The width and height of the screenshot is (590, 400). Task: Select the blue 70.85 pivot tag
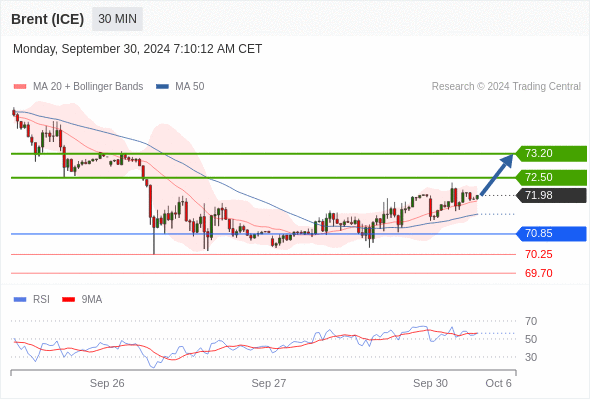coord(551,234)
